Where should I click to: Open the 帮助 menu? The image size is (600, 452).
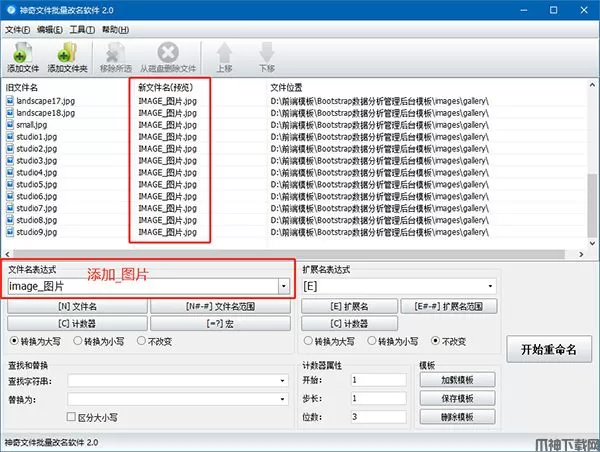(x=115, y=30)
